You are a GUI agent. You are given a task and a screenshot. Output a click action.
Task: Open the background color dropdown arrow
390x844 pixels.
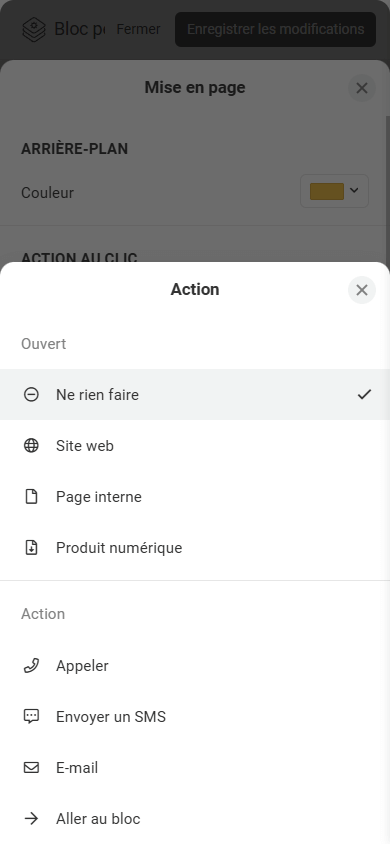point(354,191)
